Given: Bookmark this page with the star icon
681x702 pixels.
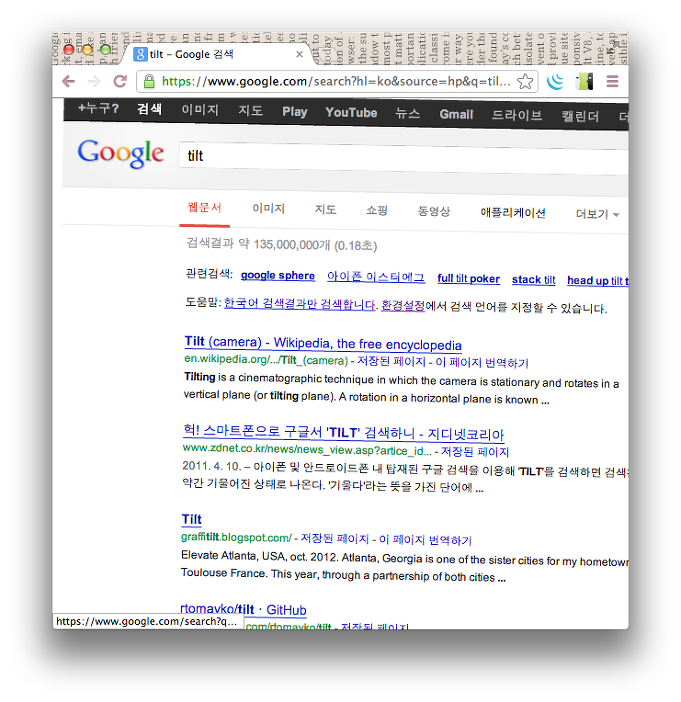Looking at the screenshot, I should point(525,81).
